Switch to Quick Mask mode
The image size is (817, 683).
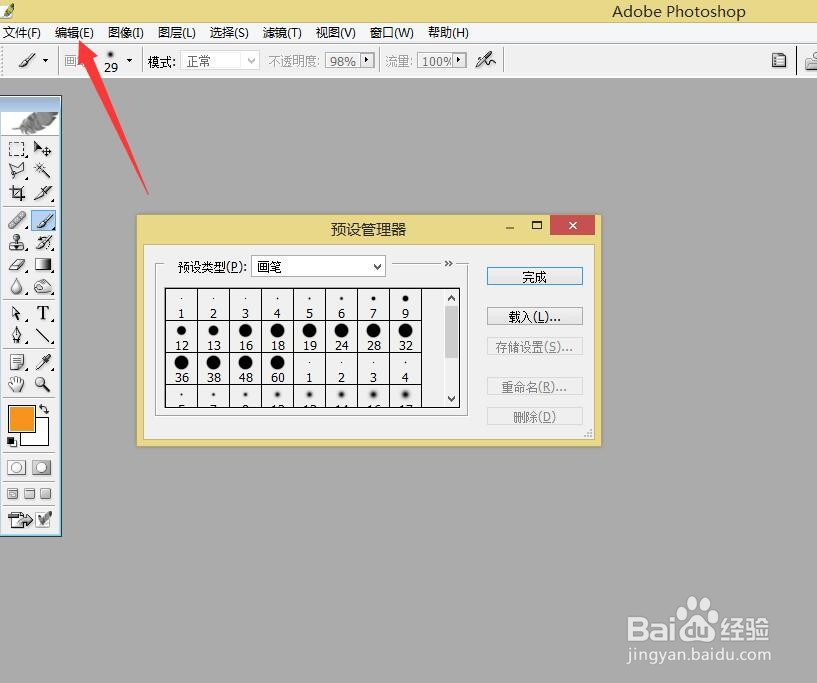pos(42,467)
